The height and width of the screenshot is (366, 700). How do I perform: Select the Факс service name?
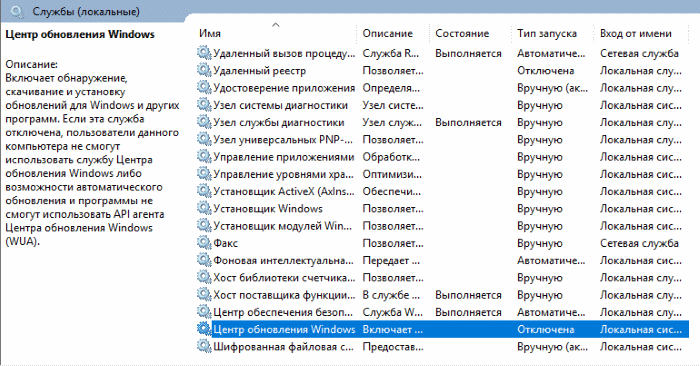225,243
